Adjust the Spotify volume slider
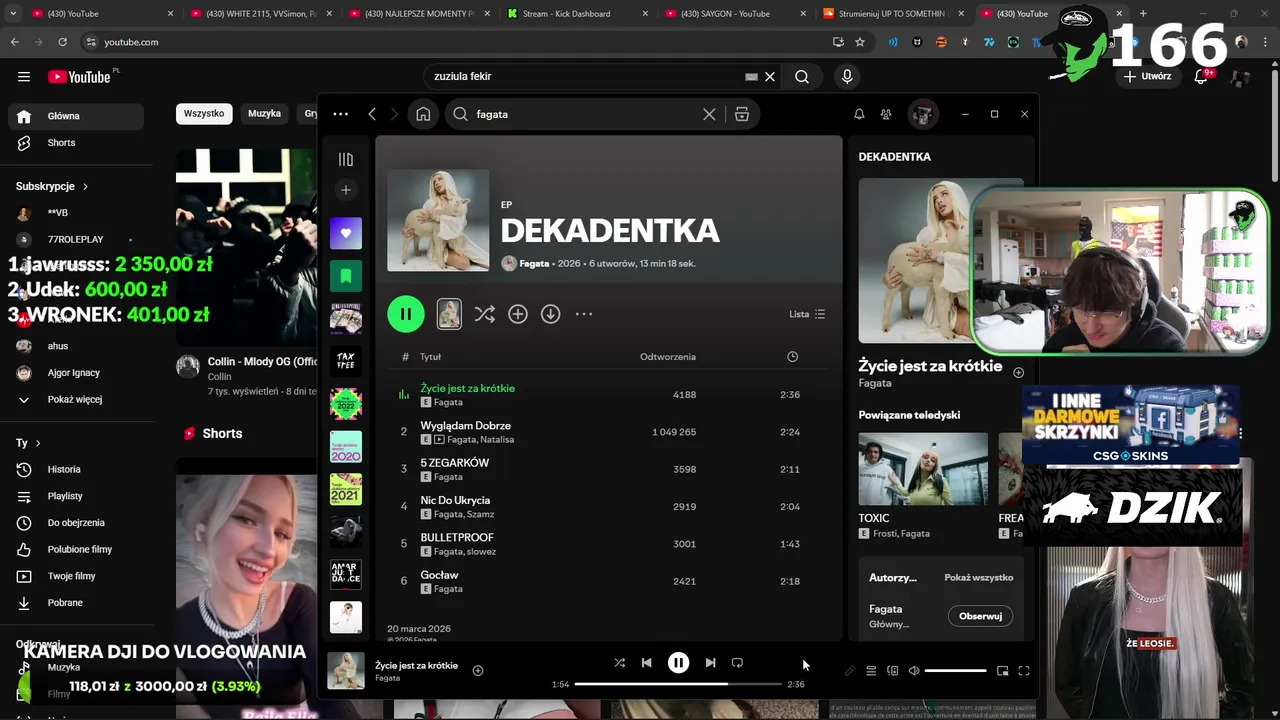Viewport: 1280px width, 720px height. (x=955, y=671)
